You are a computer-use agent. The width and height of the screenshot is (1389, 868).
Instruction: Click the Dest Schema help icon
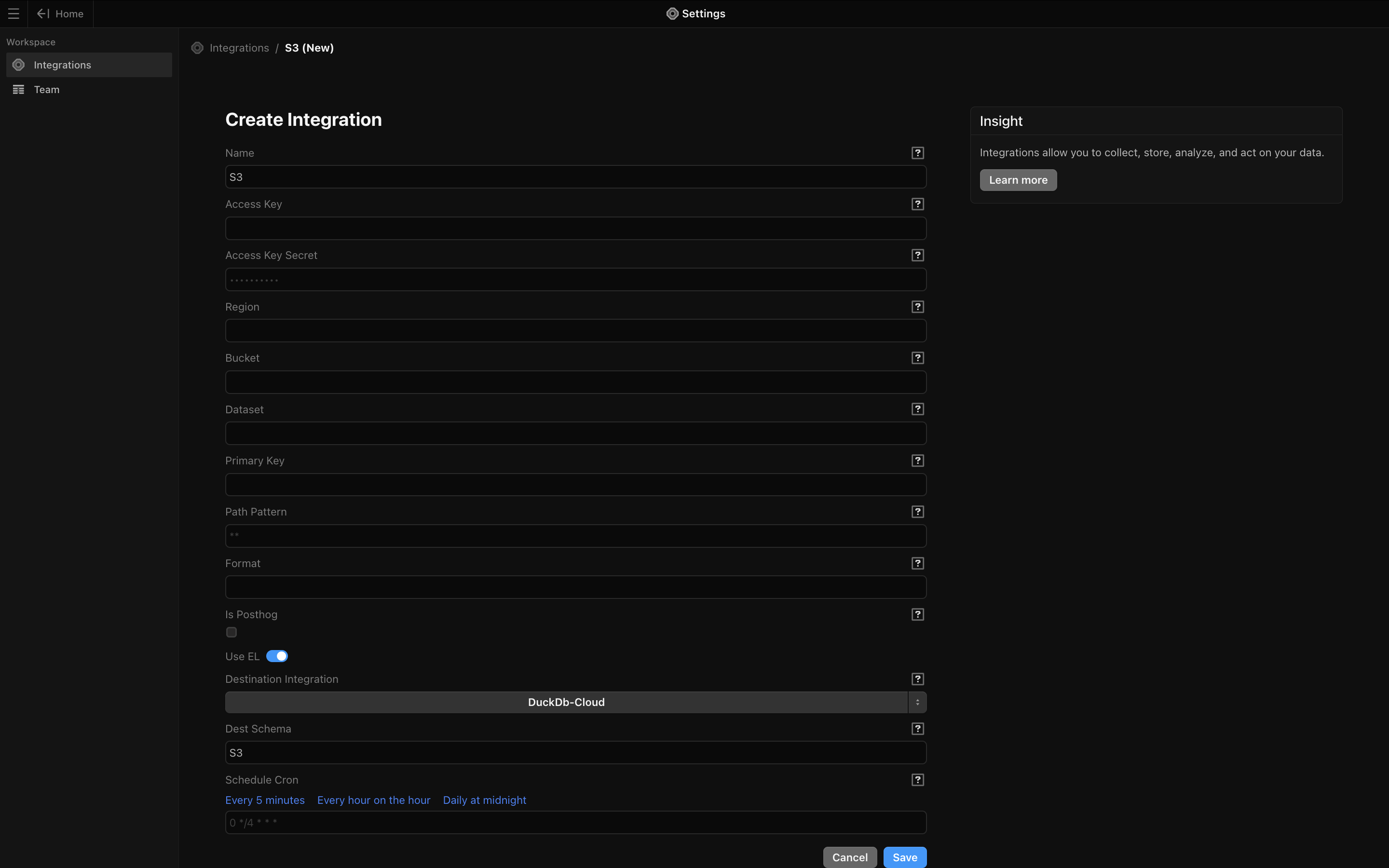click(917, 729)
